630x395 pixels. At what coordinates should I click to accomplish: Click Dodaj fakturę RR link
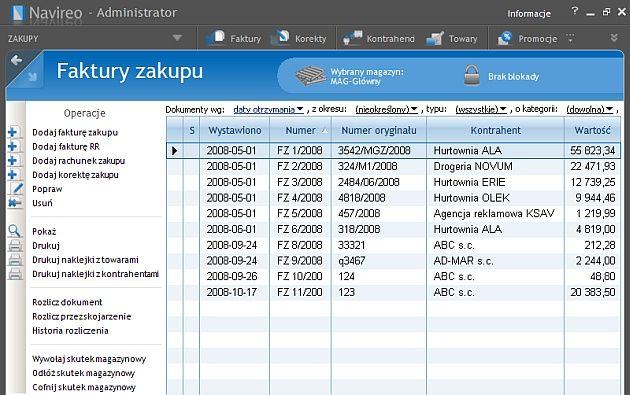[66, 146]
